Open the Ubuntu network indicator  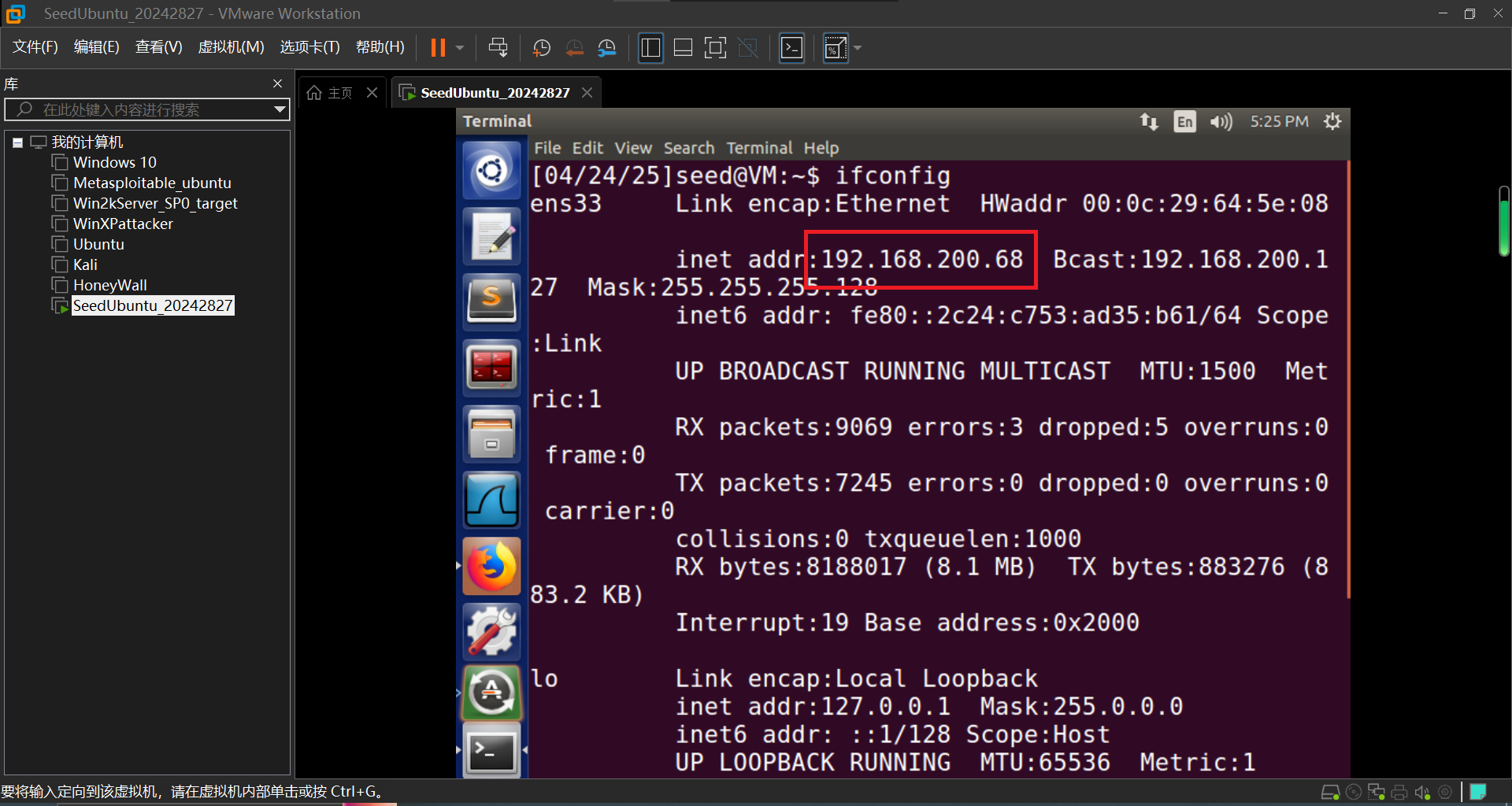[x=1149, y=121]
